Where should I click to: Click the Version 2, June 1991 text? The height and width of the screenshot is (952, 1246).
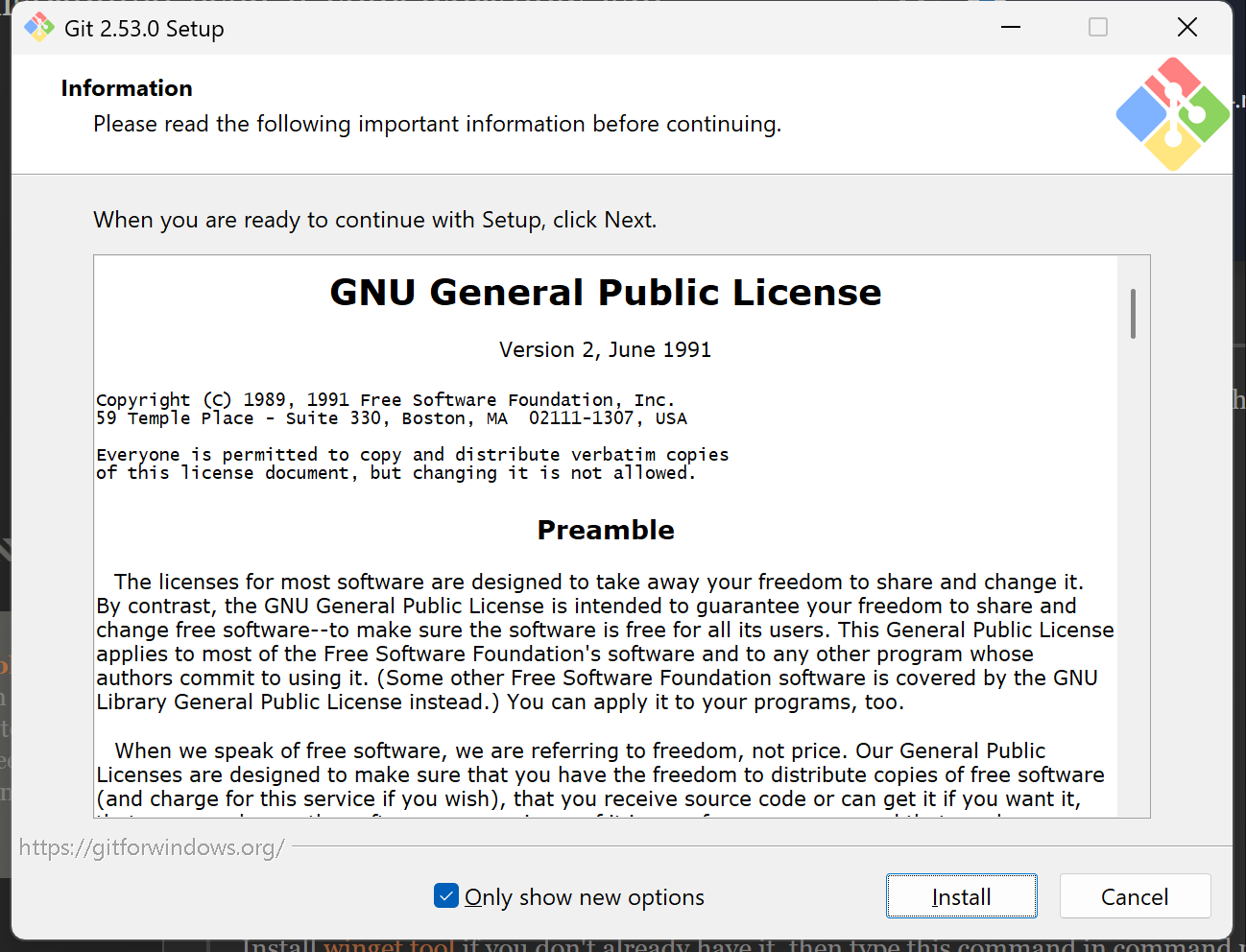click(606, 349)
